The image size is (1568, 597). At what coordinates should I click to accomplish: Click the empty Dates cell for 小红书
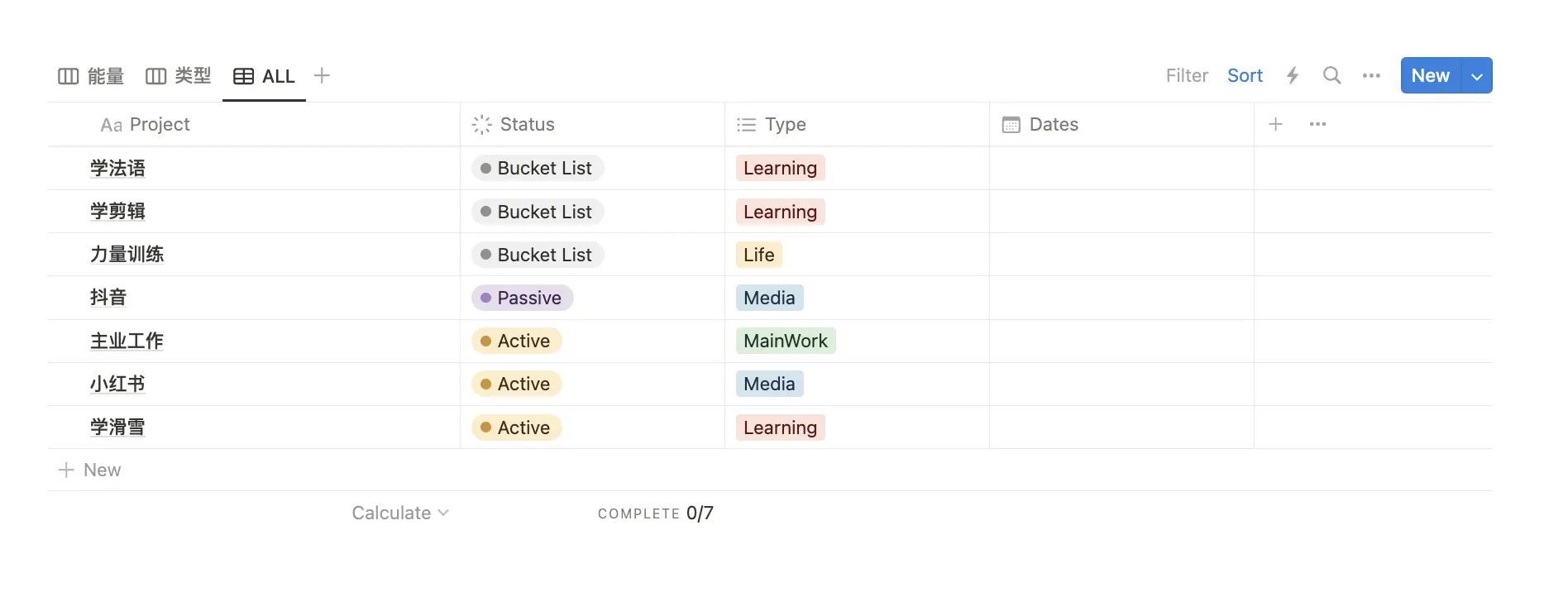[x=1121, y=384]
